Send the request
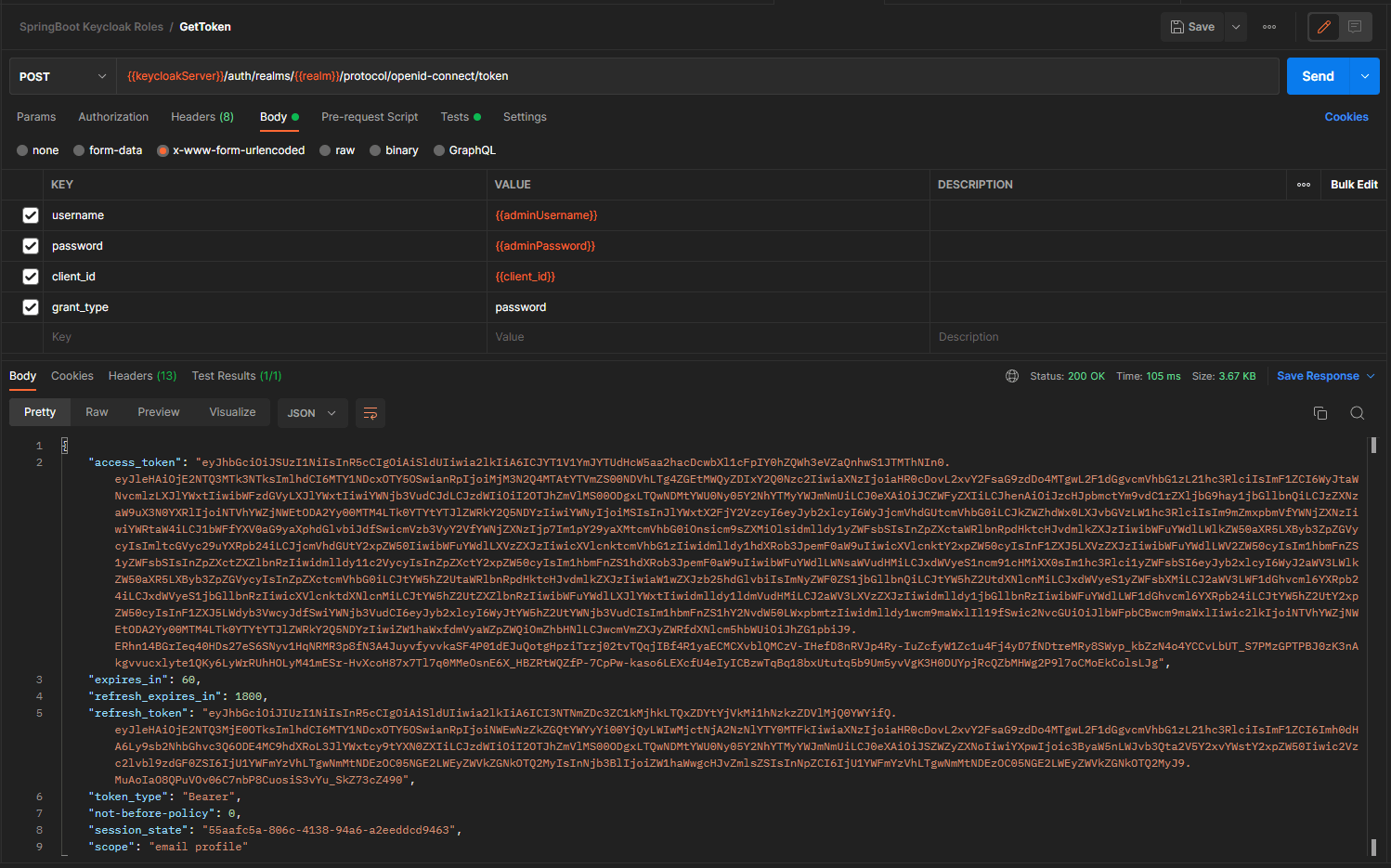 tap(1318, 76)
